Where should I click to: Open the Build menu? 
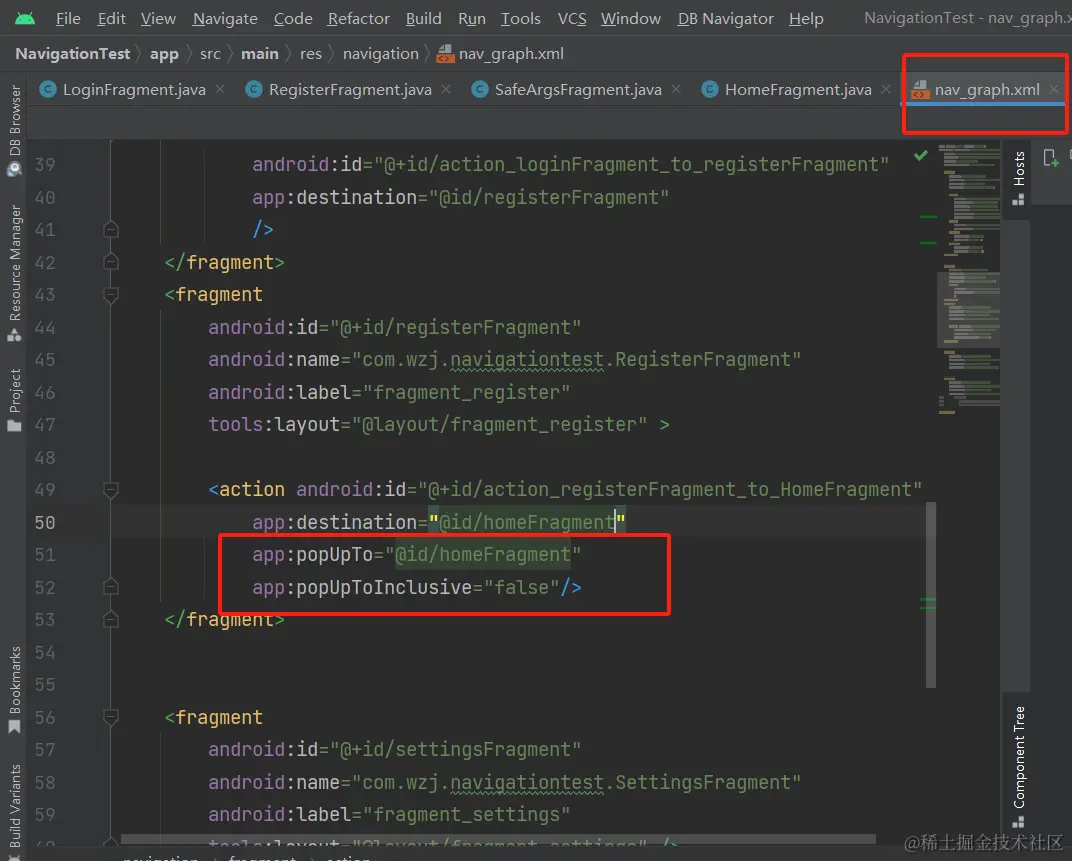coord(423,18)
